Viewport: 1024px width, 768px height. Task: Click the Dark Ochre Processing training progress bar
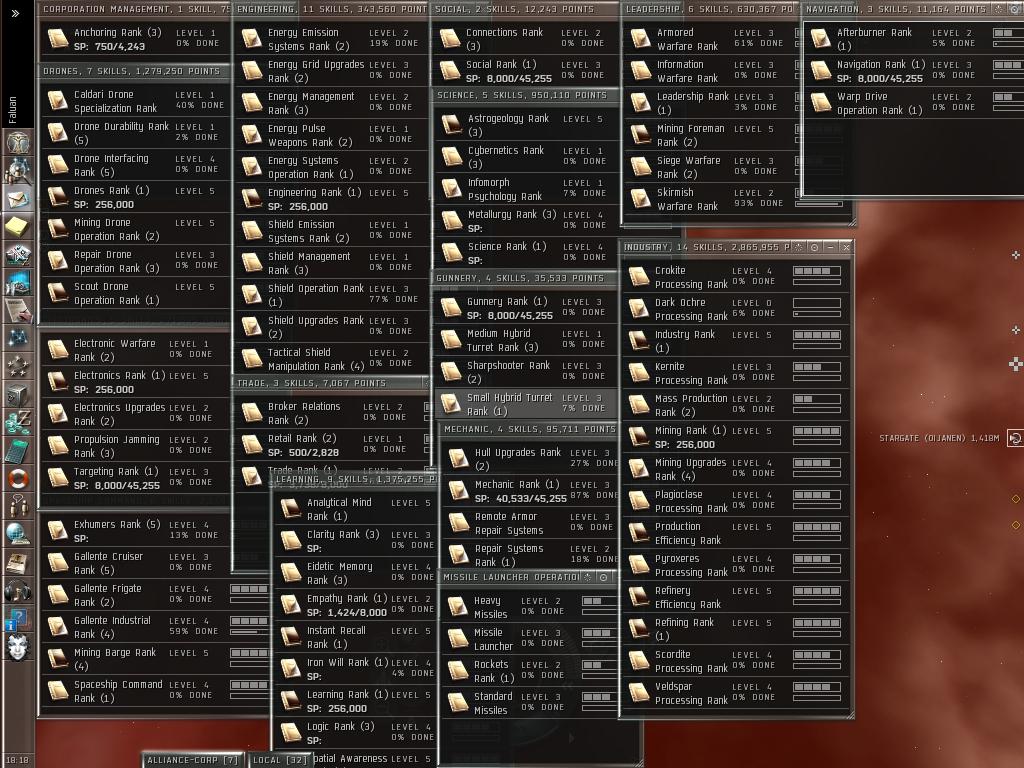[816, 314]
